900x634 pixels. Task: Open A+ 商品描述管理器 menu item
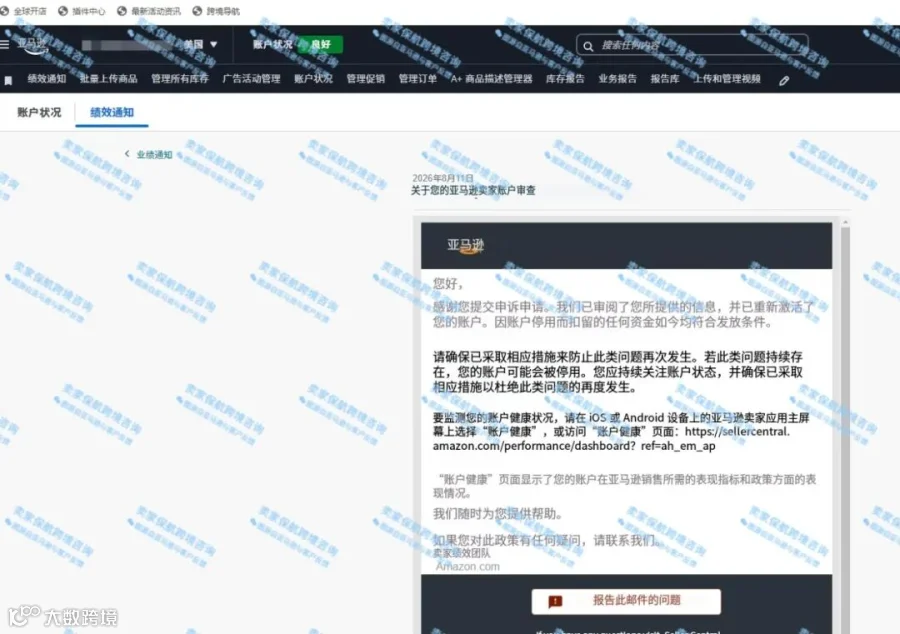(x=491, y=79)
